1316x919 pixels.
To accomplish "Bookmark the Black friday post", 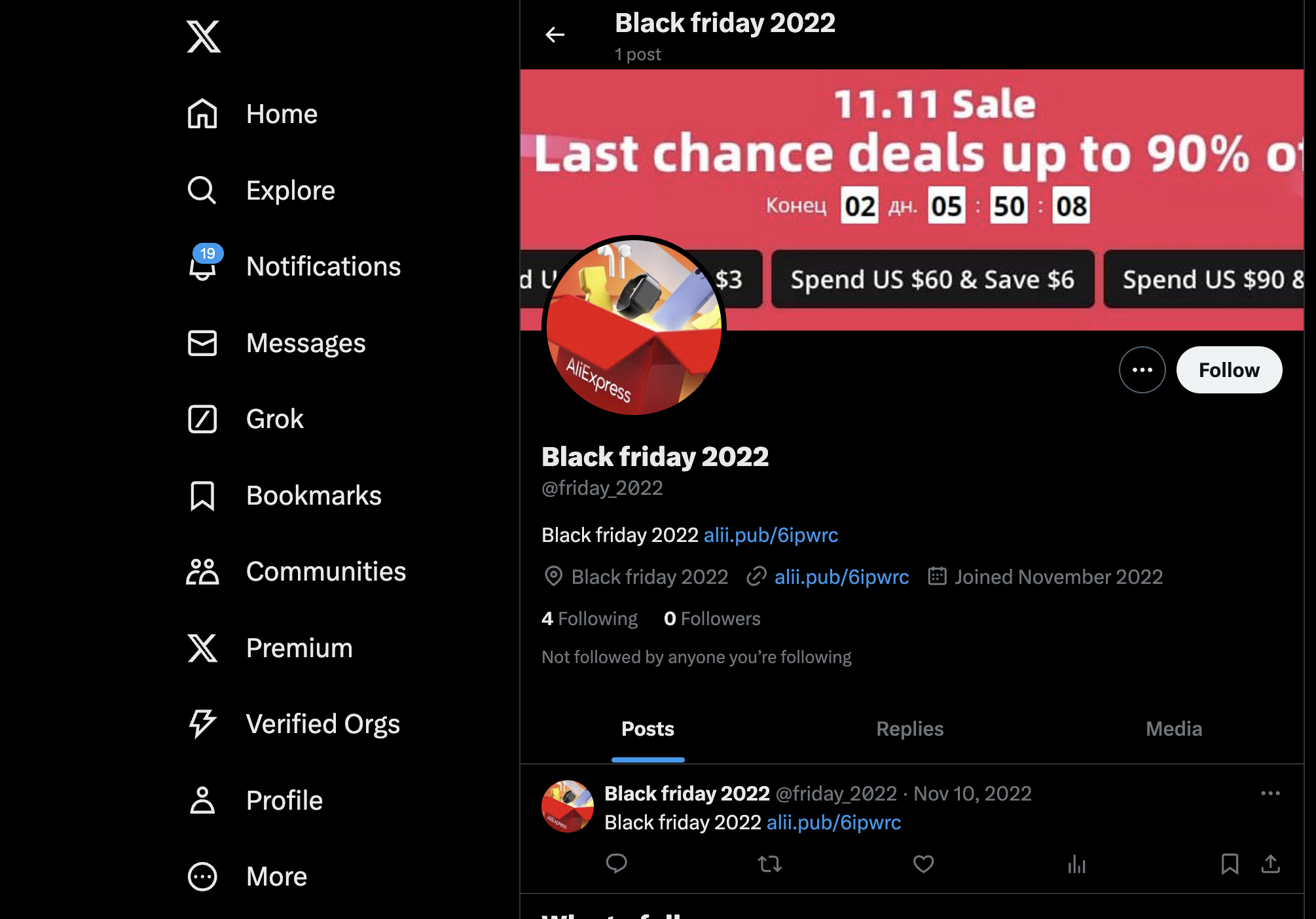I will pos(1230,864).
